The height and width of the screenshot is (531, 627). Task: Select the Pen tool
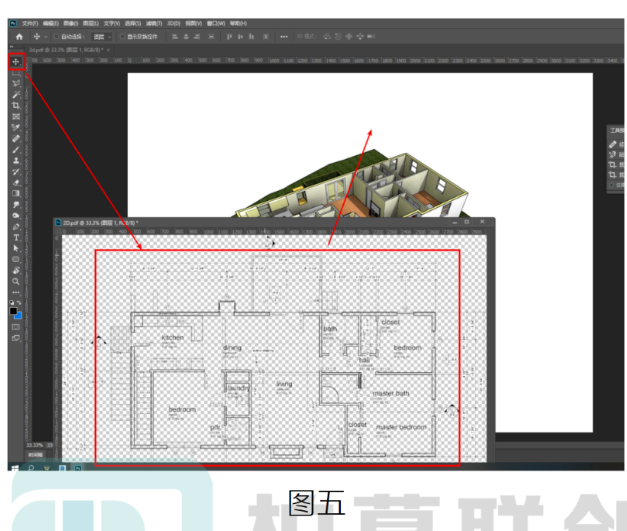click(x=16, y=227)
